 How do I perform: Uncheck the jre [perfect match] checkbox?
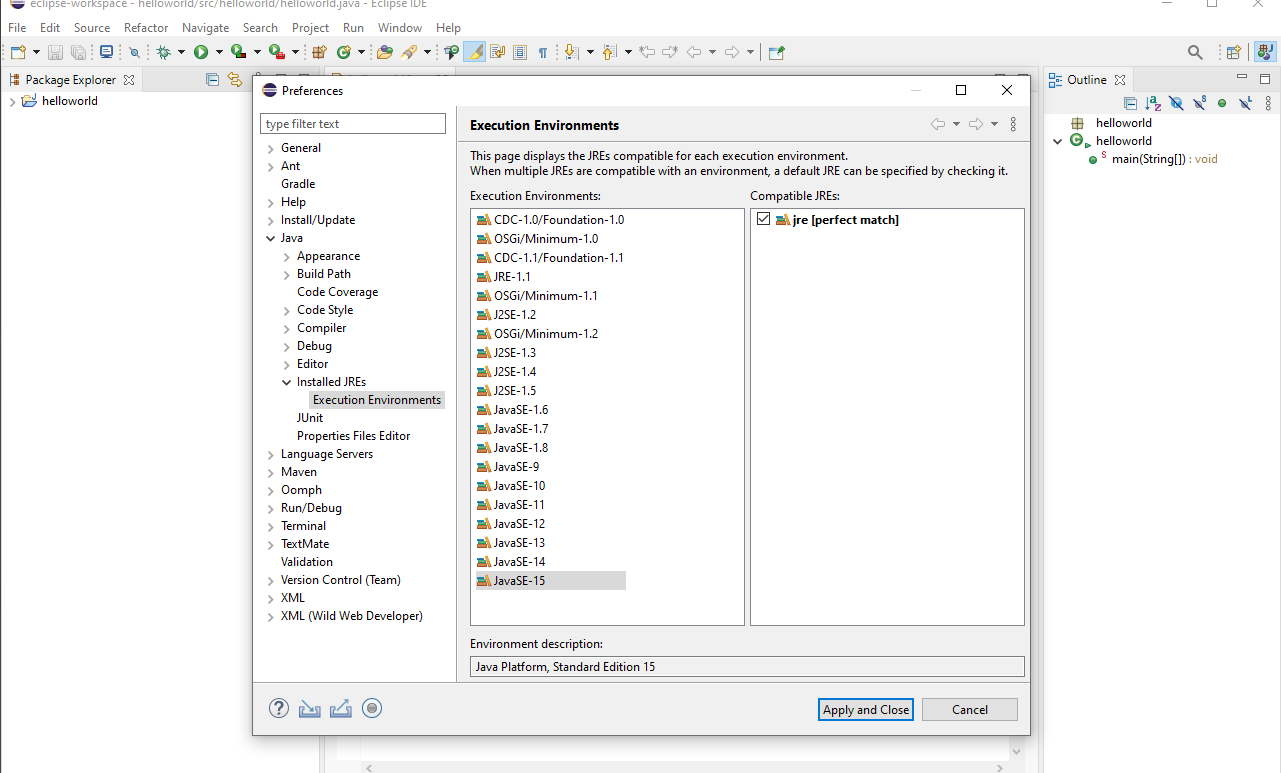click(764, 219)
